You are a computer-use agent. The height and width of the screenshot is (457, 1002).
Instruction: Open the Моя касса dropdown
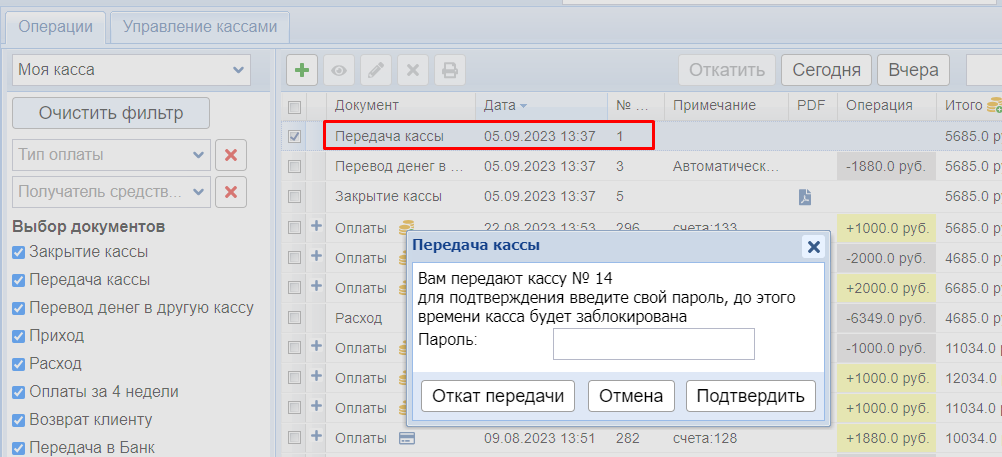pyautogui.click(x=130, y=70)
